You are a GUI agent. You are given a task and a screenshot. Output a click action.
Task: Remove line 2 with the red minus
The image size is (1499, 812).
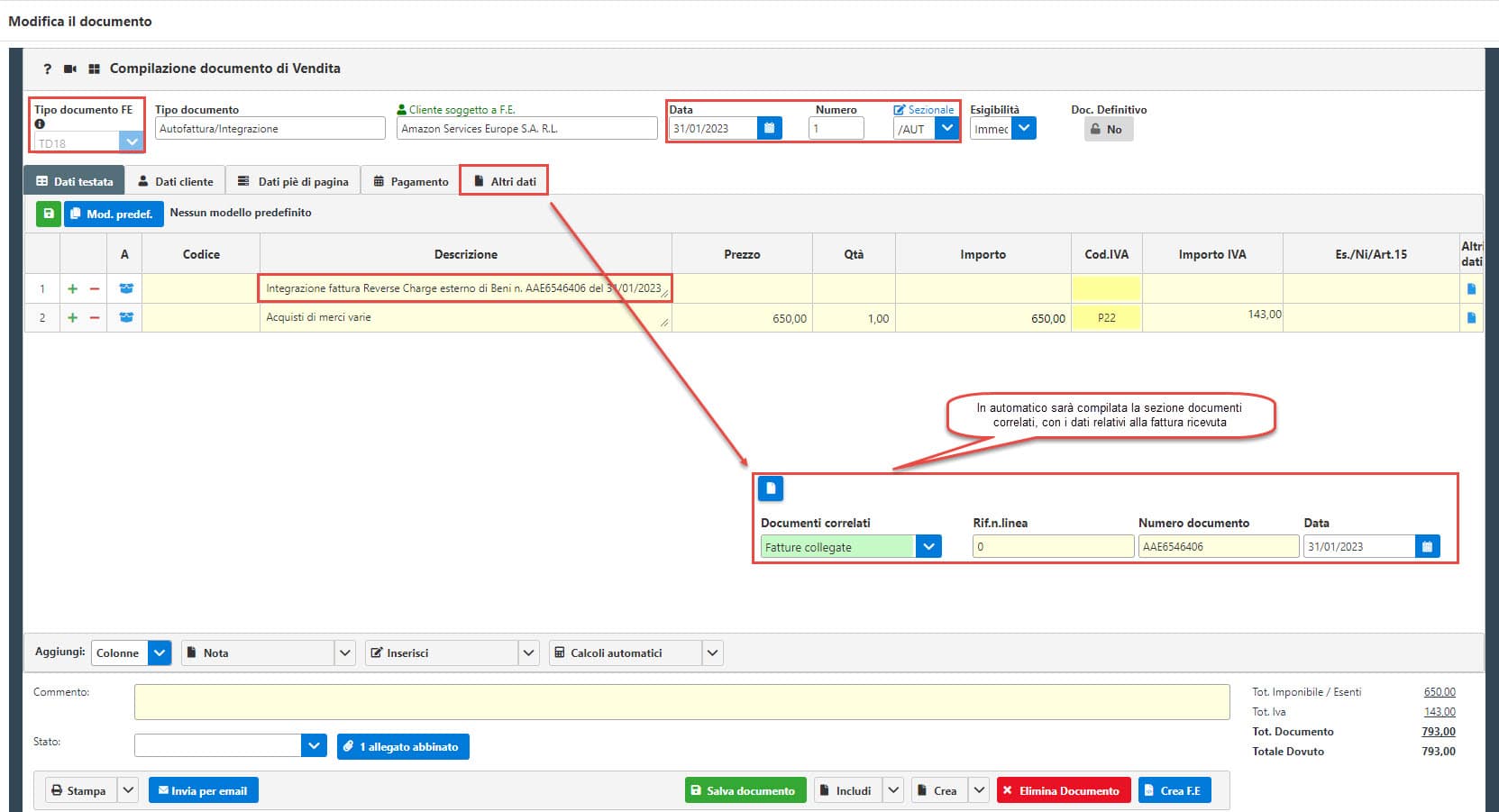click(x=95, y=317)
